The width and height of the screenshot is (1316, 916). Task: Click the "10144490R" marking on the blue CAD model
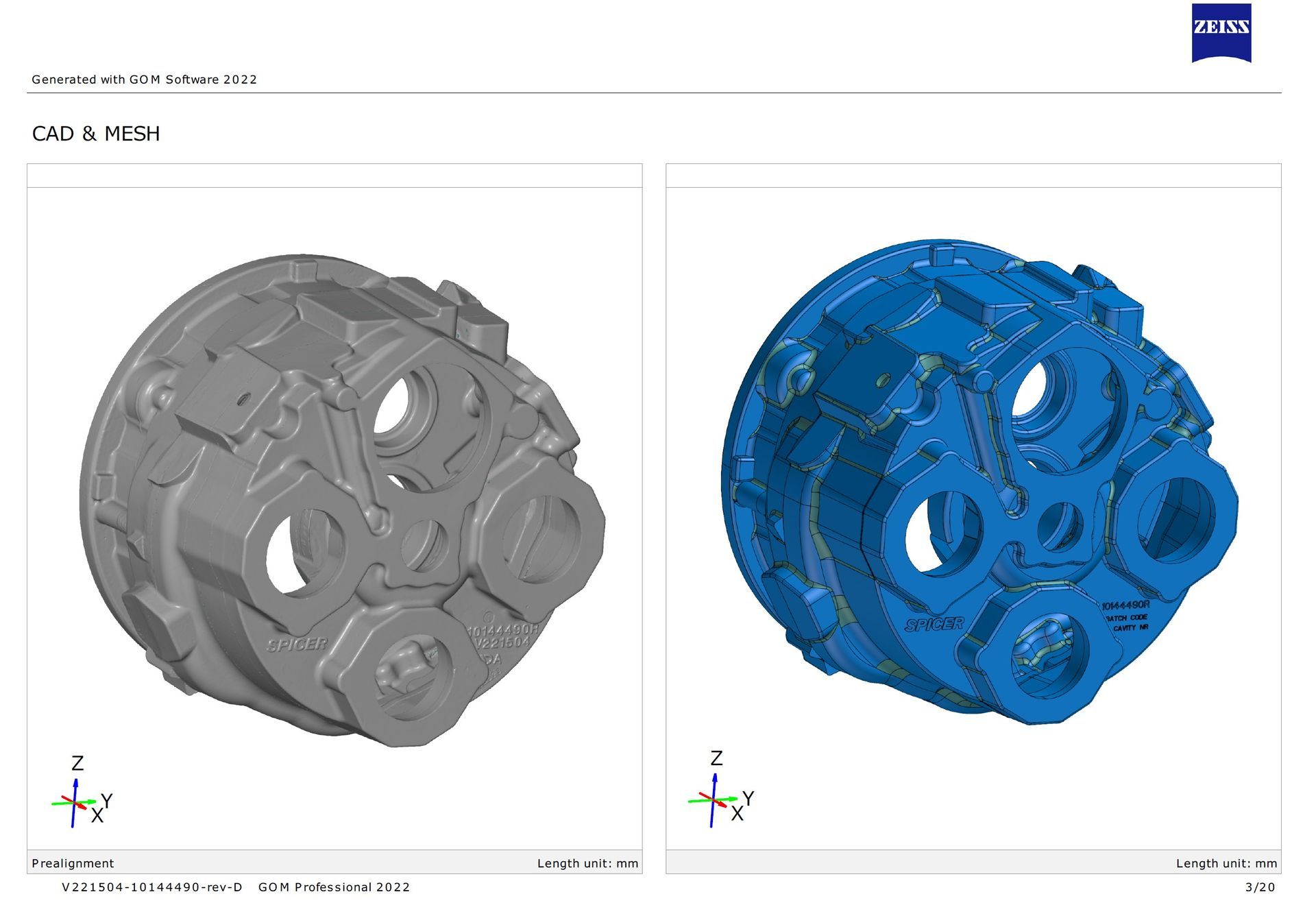point(1125,605)
